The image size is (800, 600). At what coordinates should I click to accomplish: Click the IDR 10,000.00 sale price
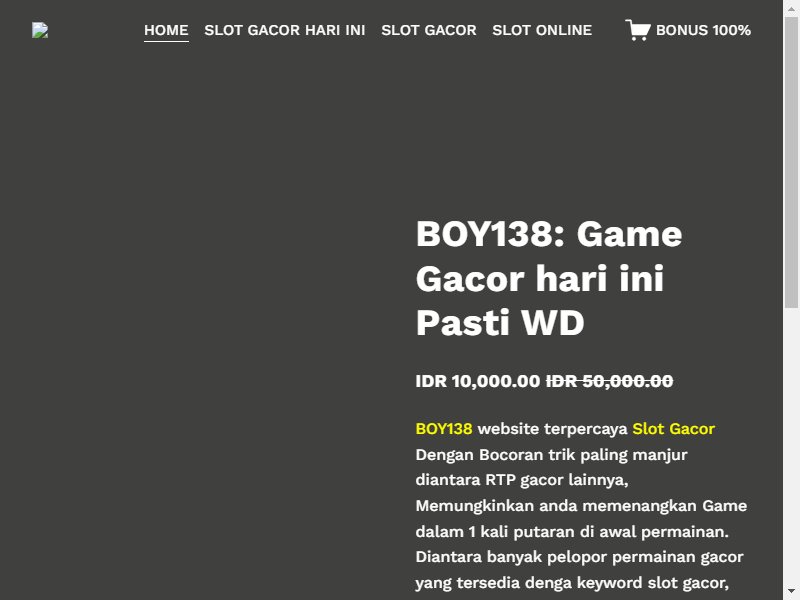pos(478,381)
